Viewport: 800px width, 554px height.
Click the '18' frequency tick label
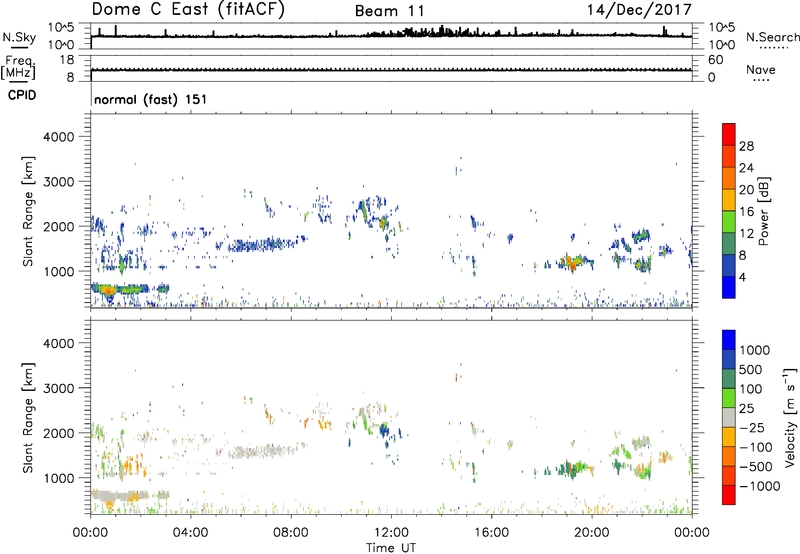67,60
